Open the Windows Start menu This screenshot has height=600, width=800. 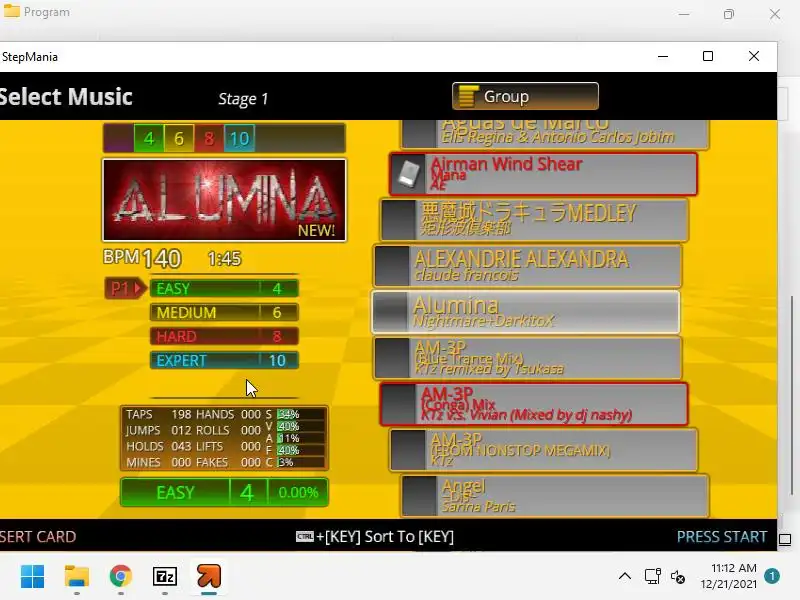click(33, 577)
